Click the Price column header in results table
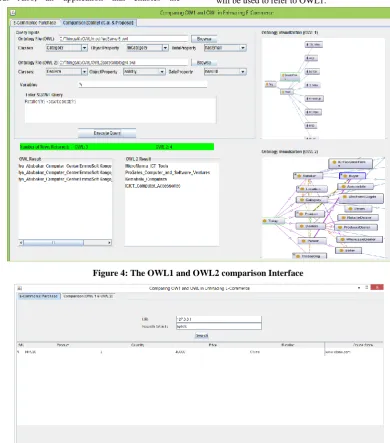The width and height of the screenshot is (390, 443). (x=213, y=345)
